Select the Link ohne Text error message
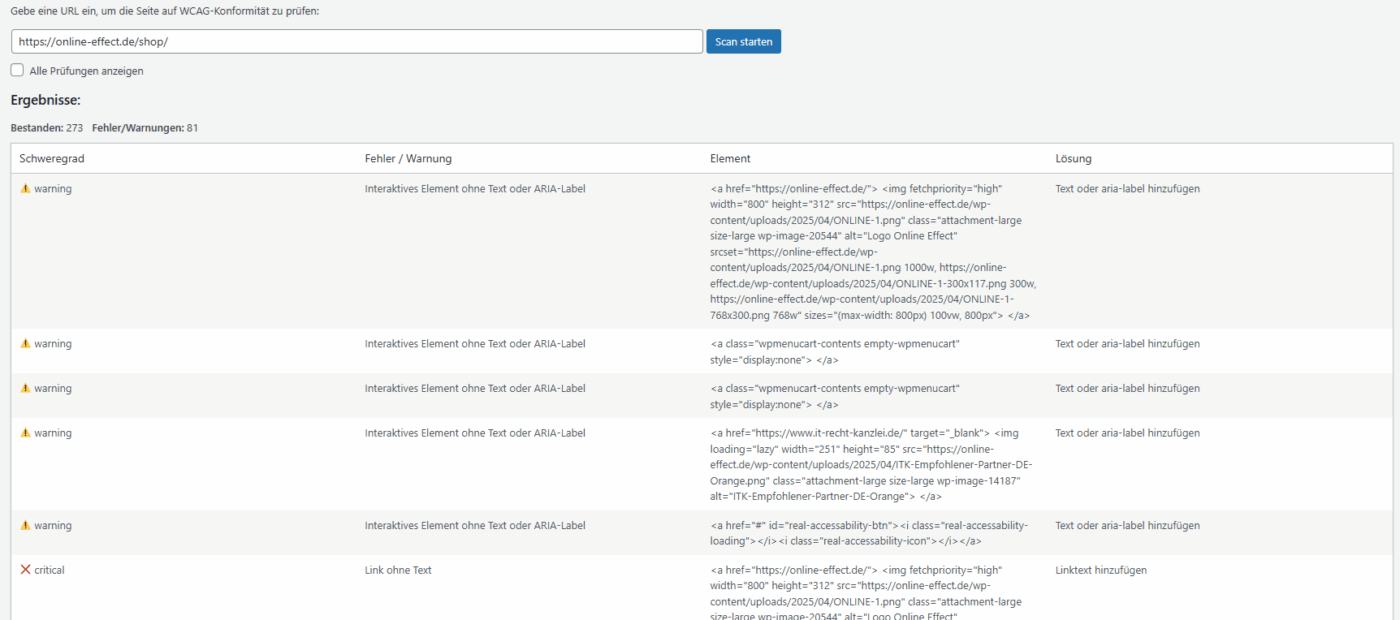Image resolution: width=1400 pixels, height=620 pixels. coord(398,570)
